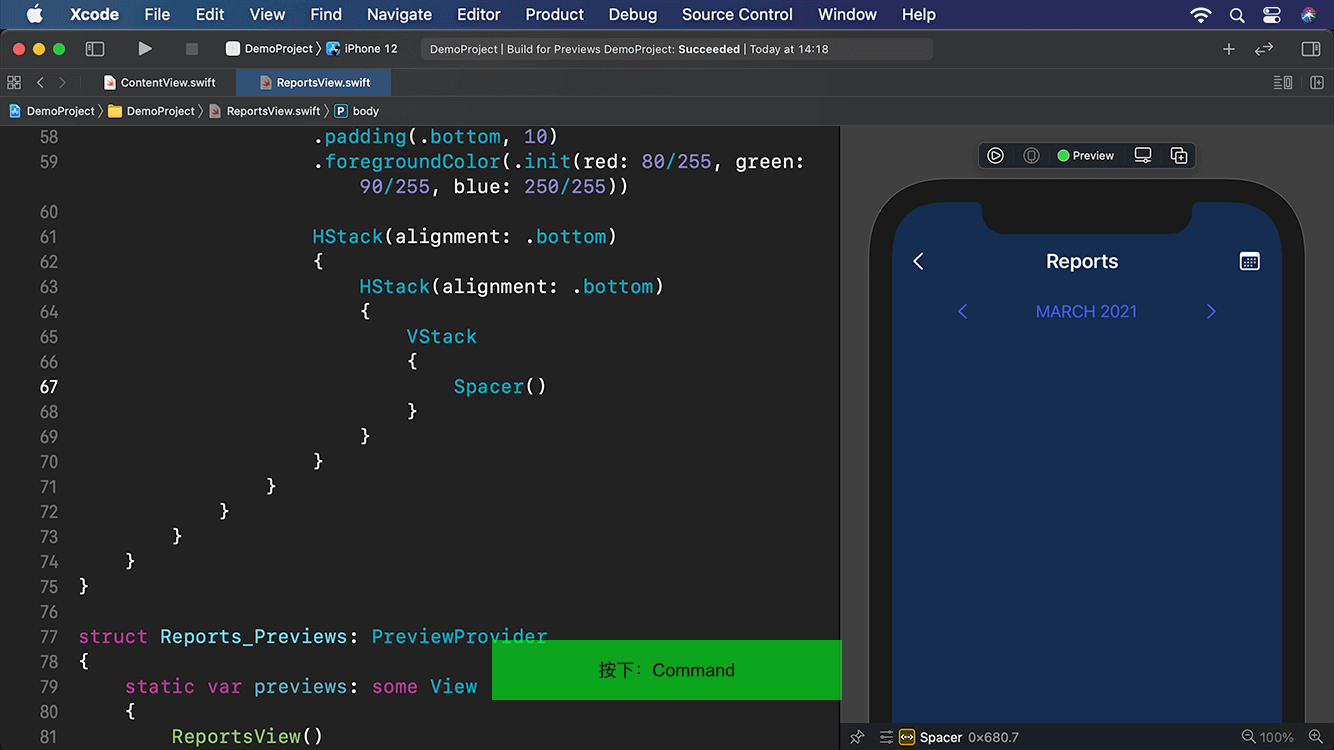
Task: Click the code review arrows button
Action: (x=1264, y=48)
